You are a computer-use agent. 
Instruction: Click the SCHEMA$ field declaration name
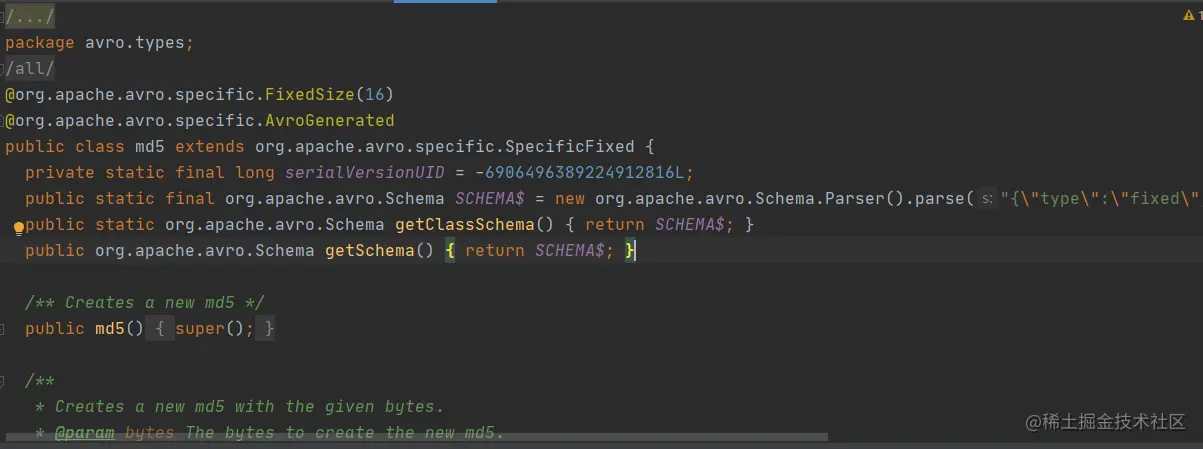click(x=490, y=199)
